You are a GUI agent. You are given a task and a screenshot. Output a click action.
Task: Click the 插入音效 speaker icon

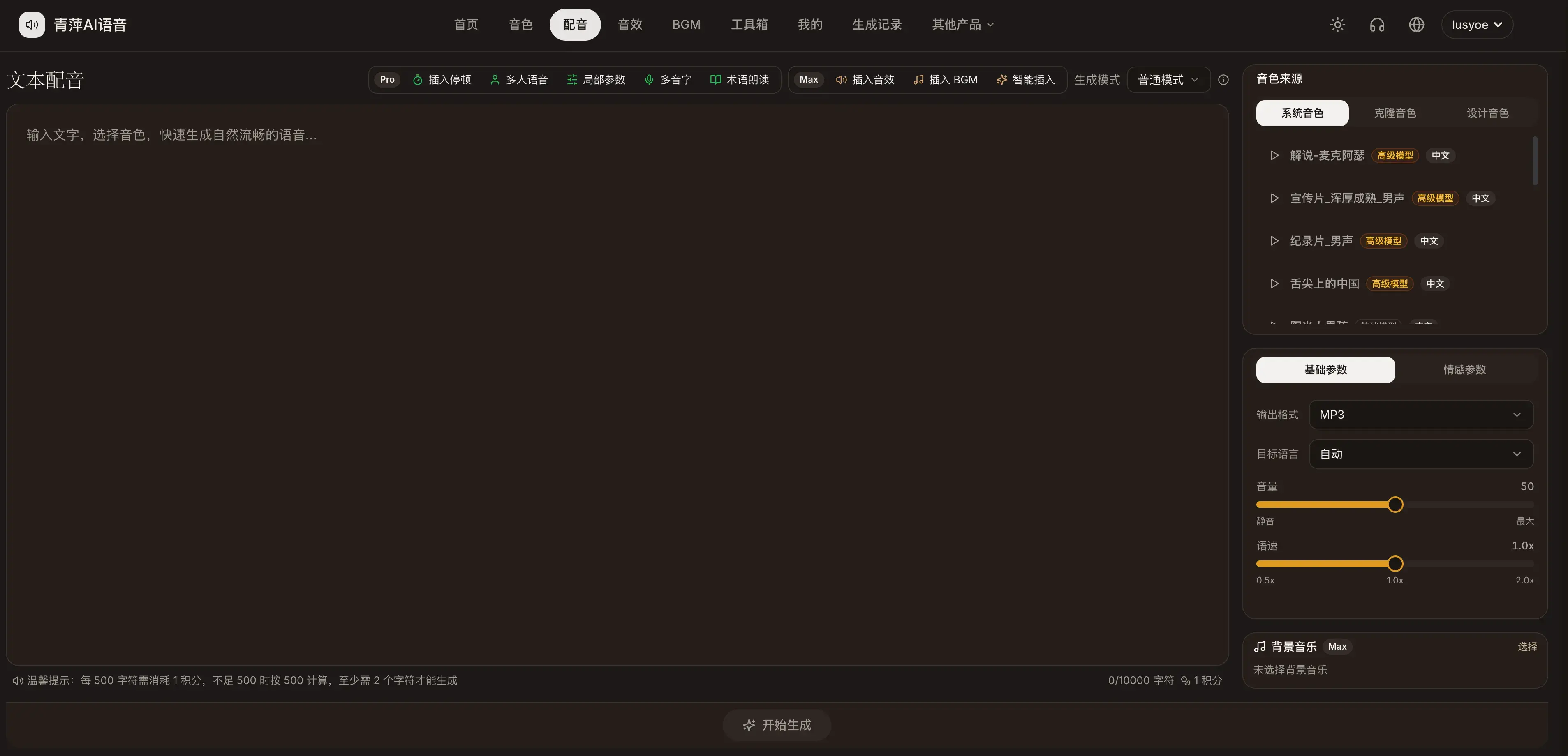[x=841, y=80]
